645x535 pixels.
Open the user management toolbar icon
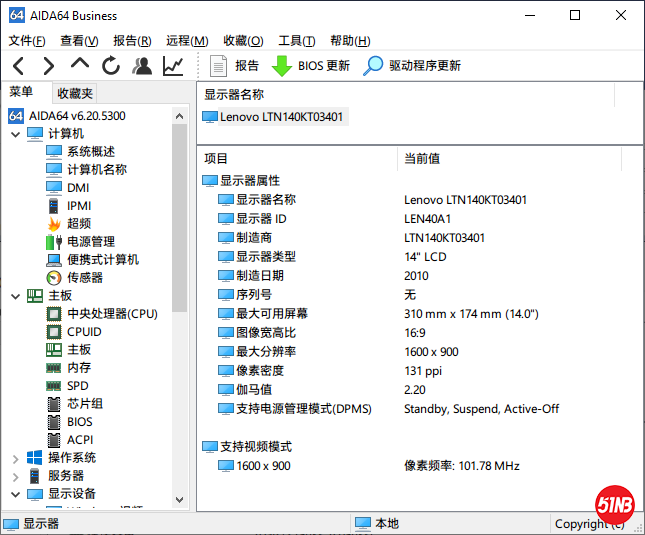coord(142,66)
